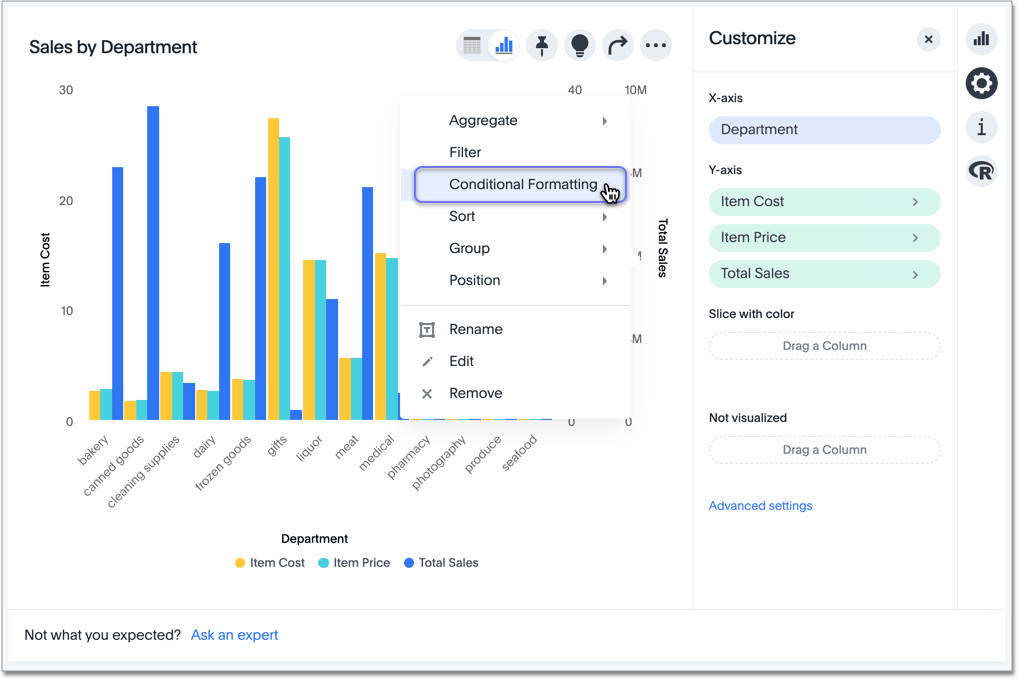This screenshot has width=1018, height=679.
Task: Select Conditional Formatting menu item
Action: point(521,185)
